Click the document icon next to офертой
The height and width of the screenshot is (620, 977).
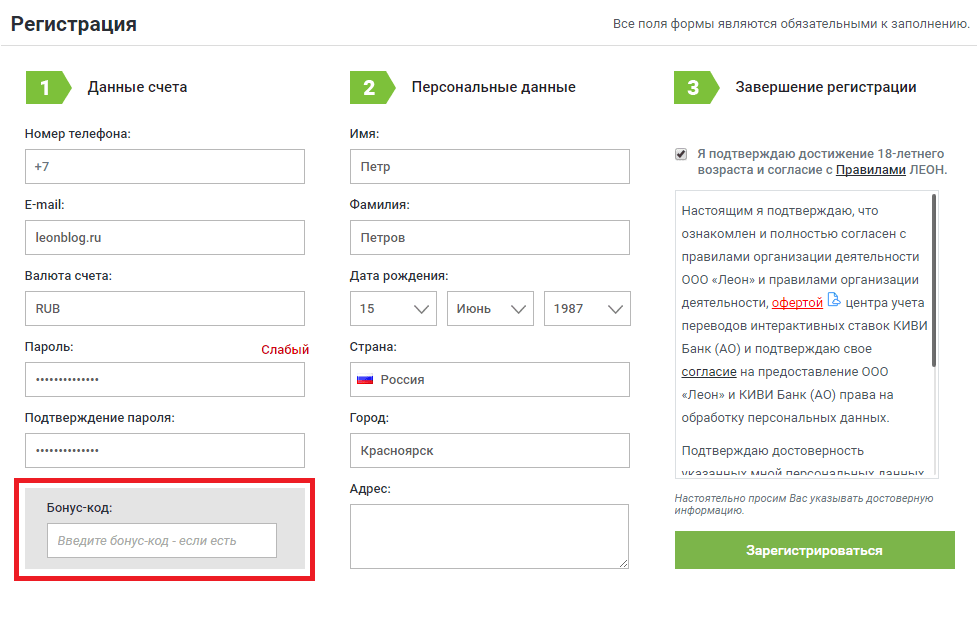click(x=834, y=300)
